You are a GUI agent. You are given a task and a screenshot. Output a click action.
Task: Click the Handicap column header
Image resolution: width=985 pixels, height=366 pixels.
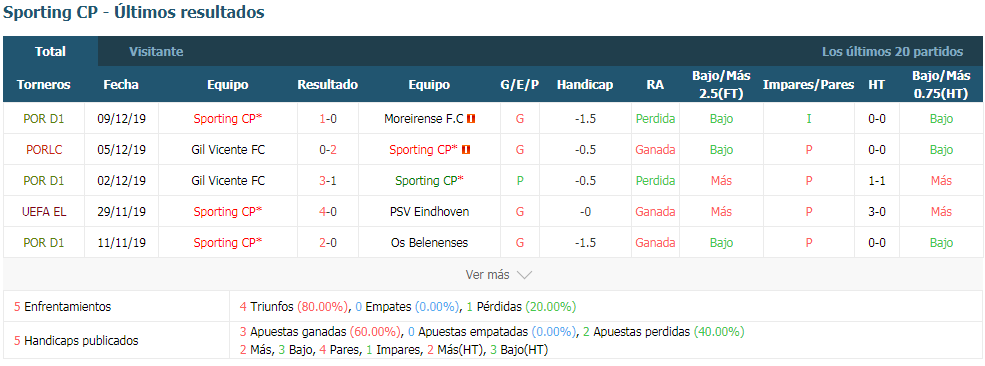tap(585, 85)
